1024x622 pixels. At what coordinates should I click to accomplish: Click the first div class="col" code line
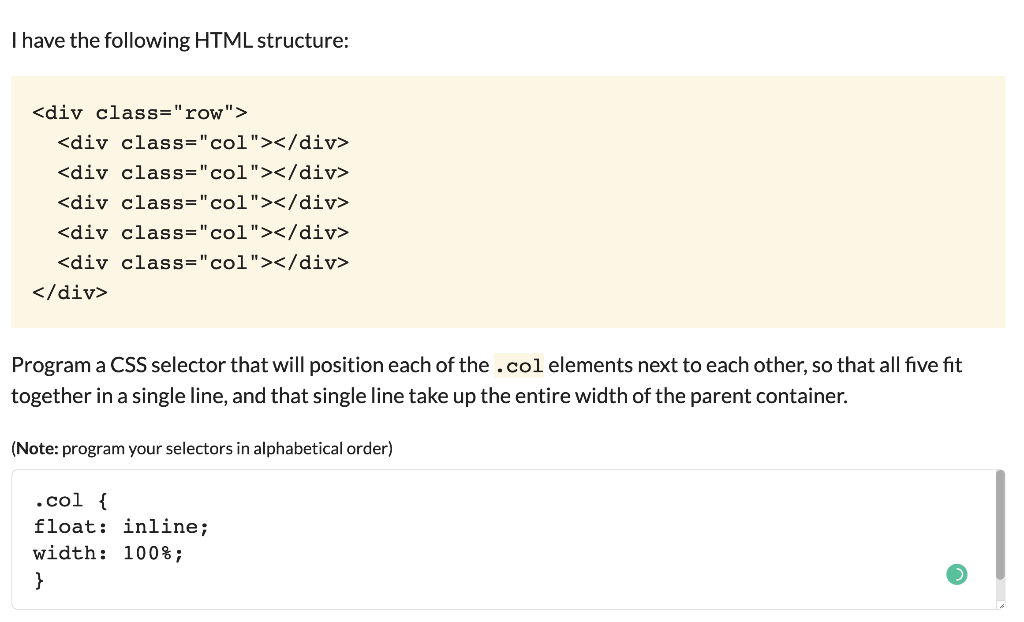(203, 142)
